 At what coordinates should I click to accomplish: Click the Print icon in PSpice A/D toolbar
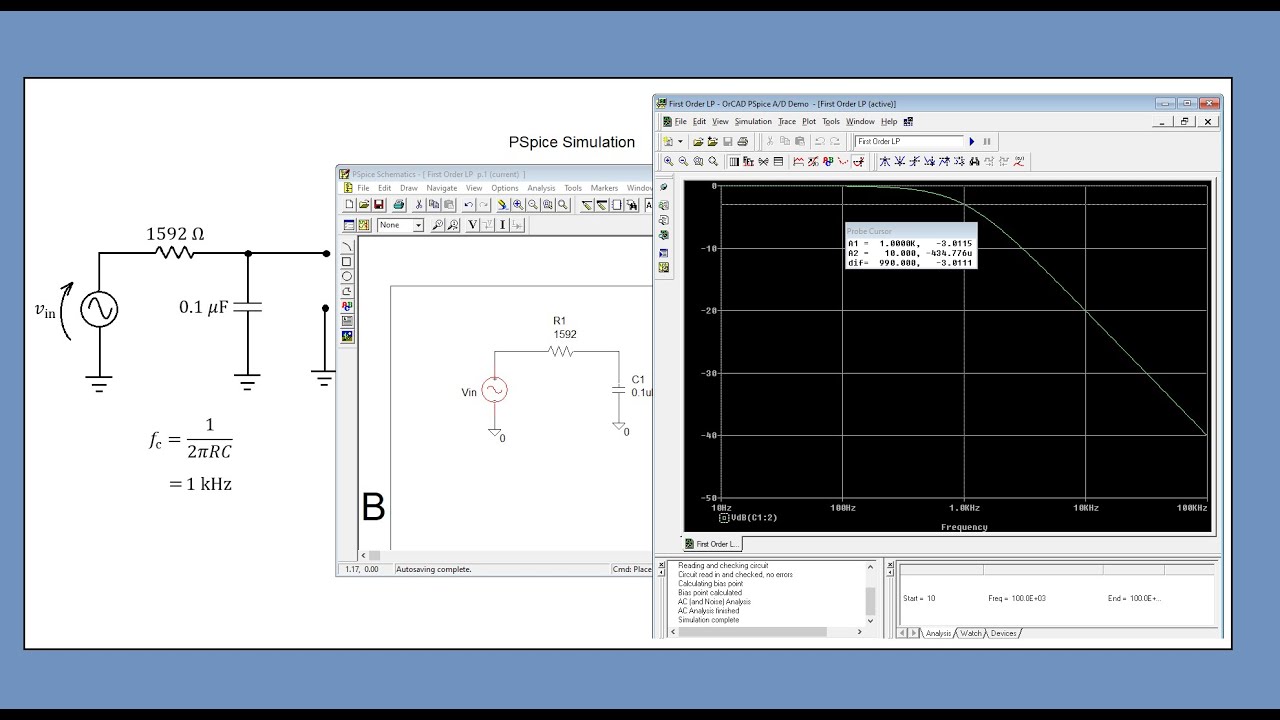743,142
